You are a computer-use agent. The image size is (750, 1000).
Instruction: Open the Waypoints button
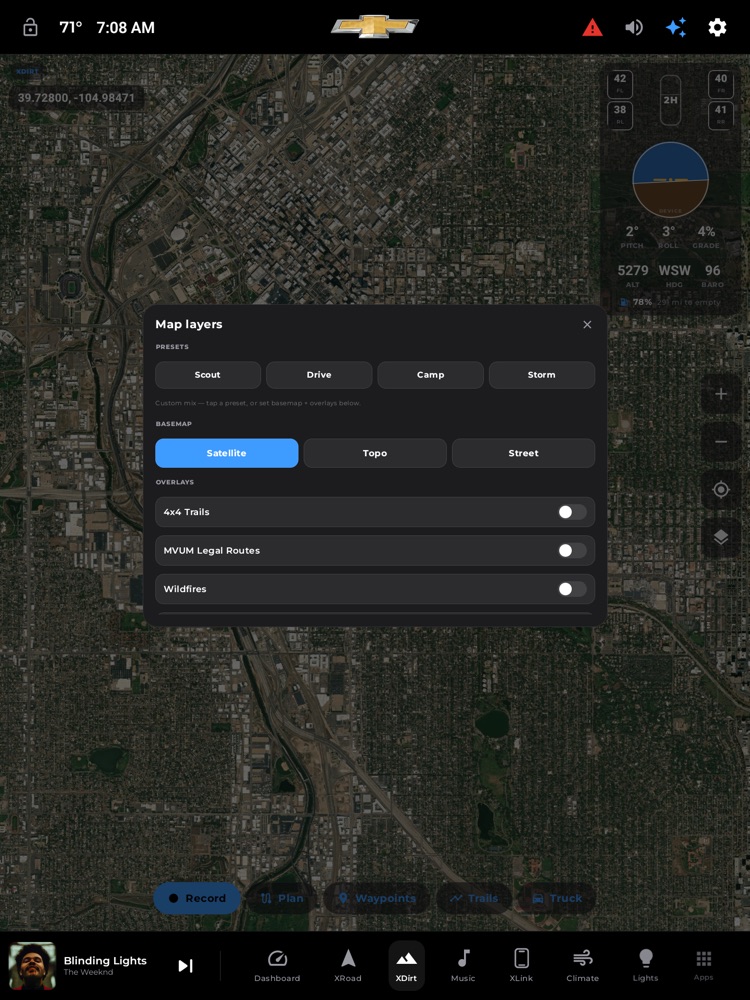pos(376,898)
